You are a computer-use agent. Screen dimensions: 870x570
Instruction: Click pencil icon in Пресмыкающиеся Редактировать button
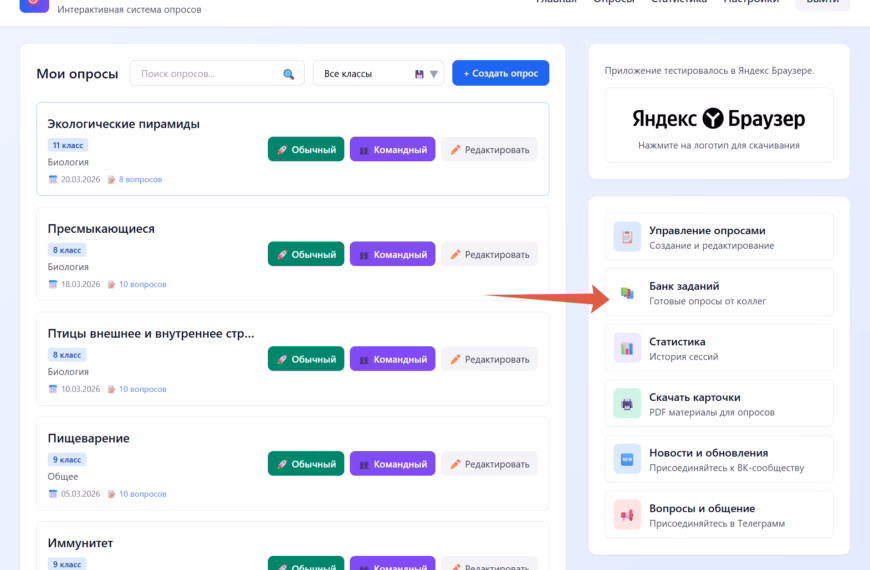point(455,255)
